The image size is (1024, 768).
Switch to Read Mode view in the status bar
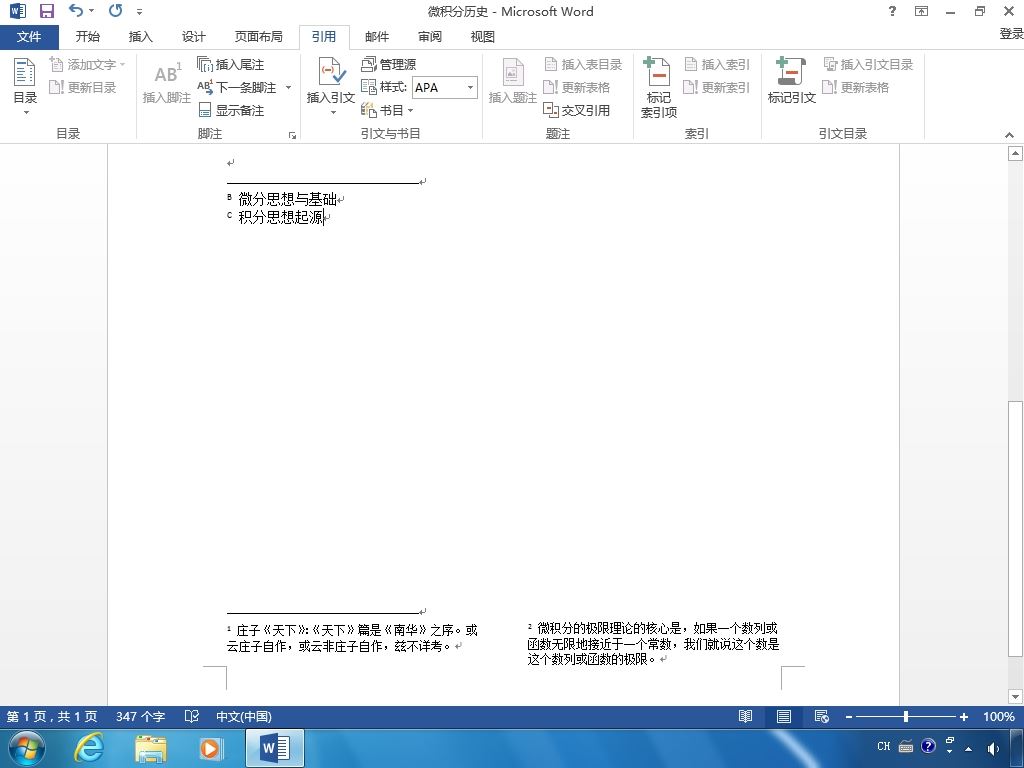click(745, 716)
